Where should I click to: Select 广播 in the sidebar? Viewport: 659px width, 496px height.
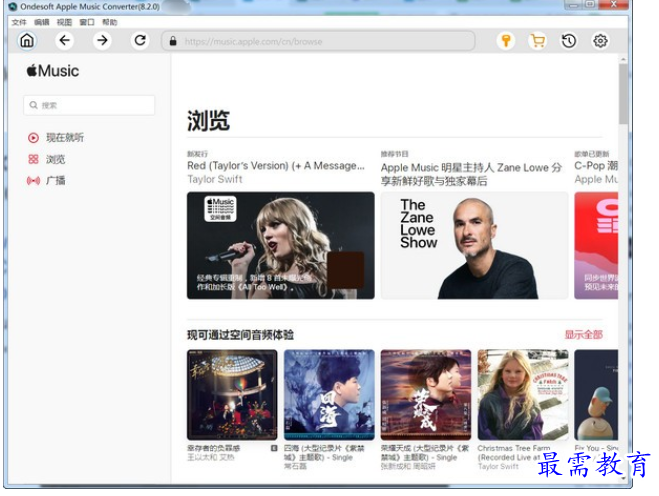click(55, 181)
